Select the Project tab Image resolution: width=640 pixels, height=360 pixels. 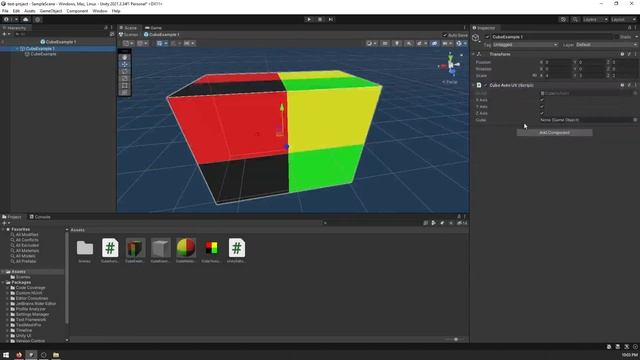[x=12, y=217]
